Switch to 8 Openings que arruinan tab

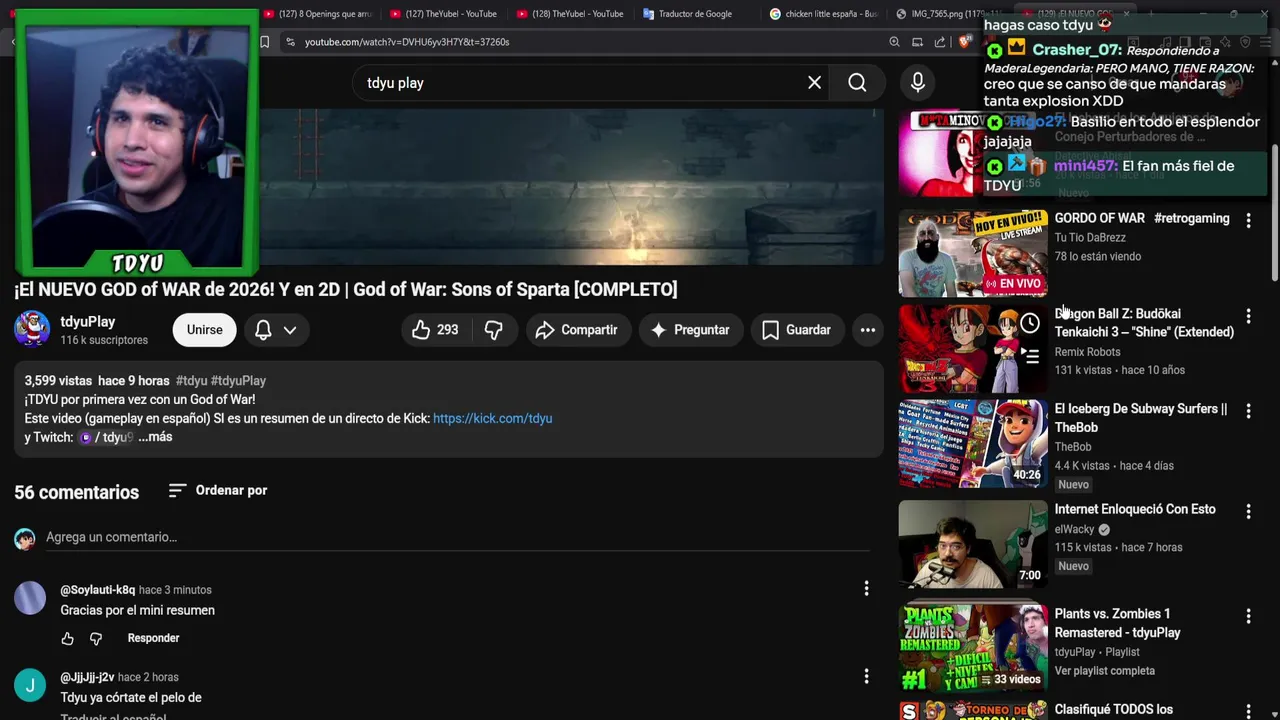click(x=318, y=14)
